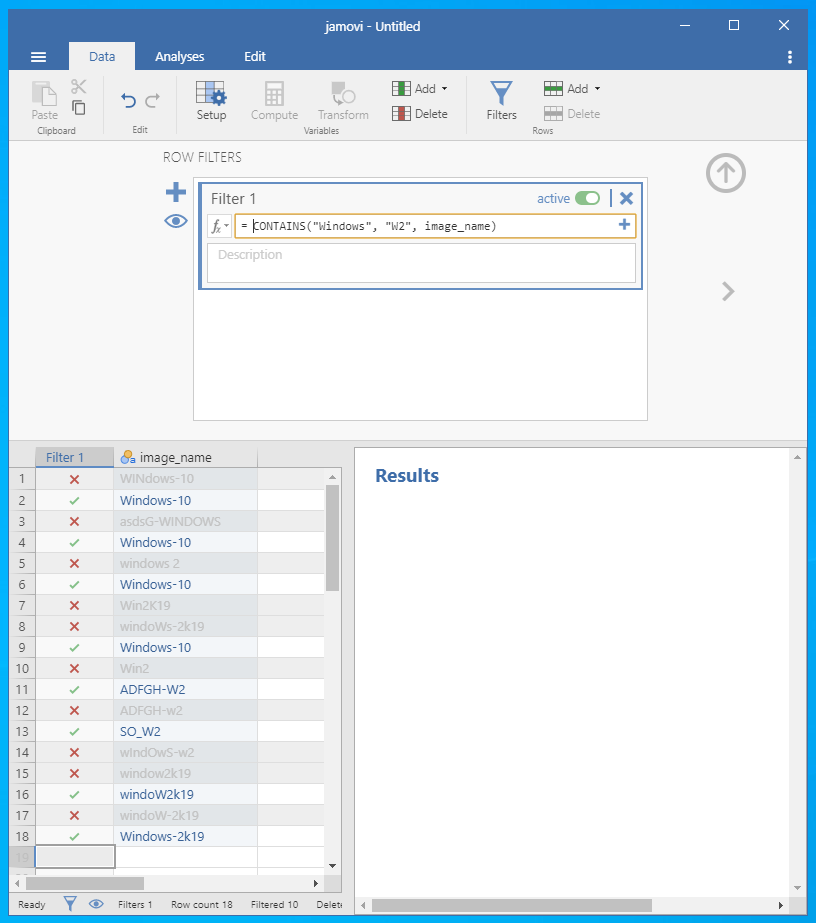Click data grid scroll right arrow
The width and height of the screenshot is (816, 923).
pyautogui.click(x=316, y=883)
